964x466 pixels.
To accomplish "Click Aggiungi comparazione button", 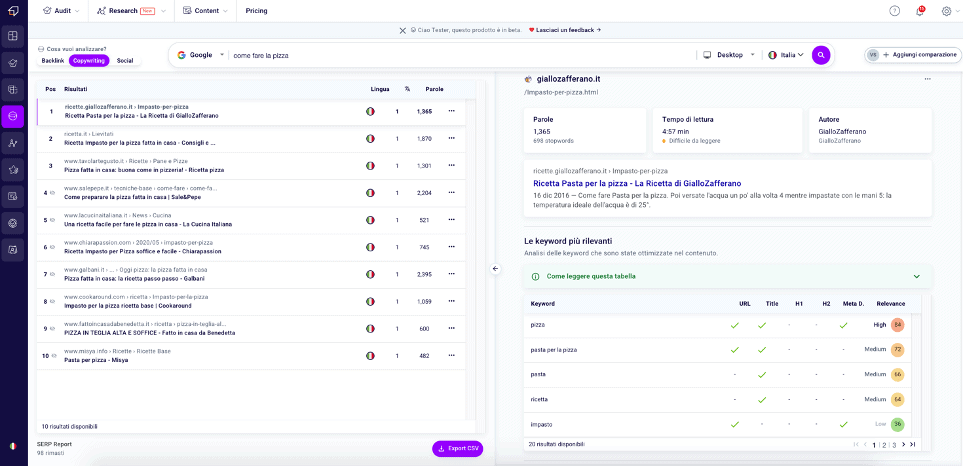I will pos(913,55).
